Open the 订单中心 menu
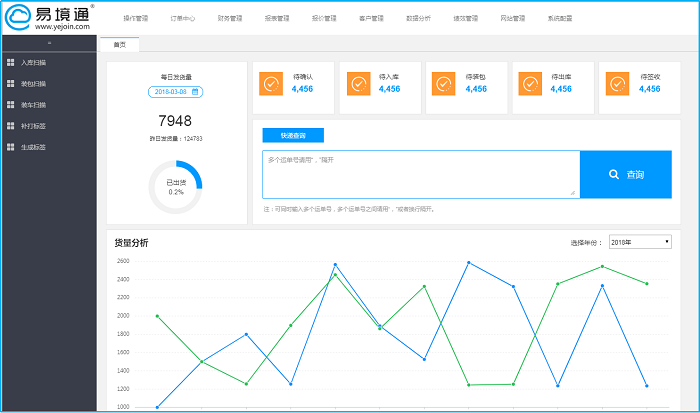 (x=182, y=18)
